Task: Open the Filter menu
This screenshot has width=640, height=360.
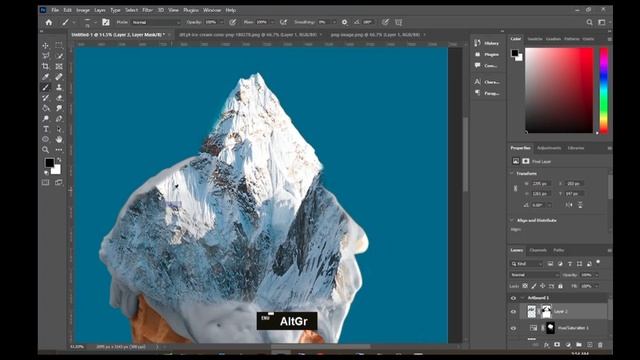Action: [147, 10]
